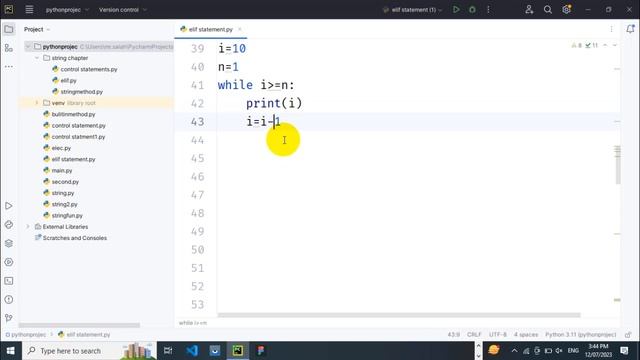Open run toolbar More Actions menu

488,9
